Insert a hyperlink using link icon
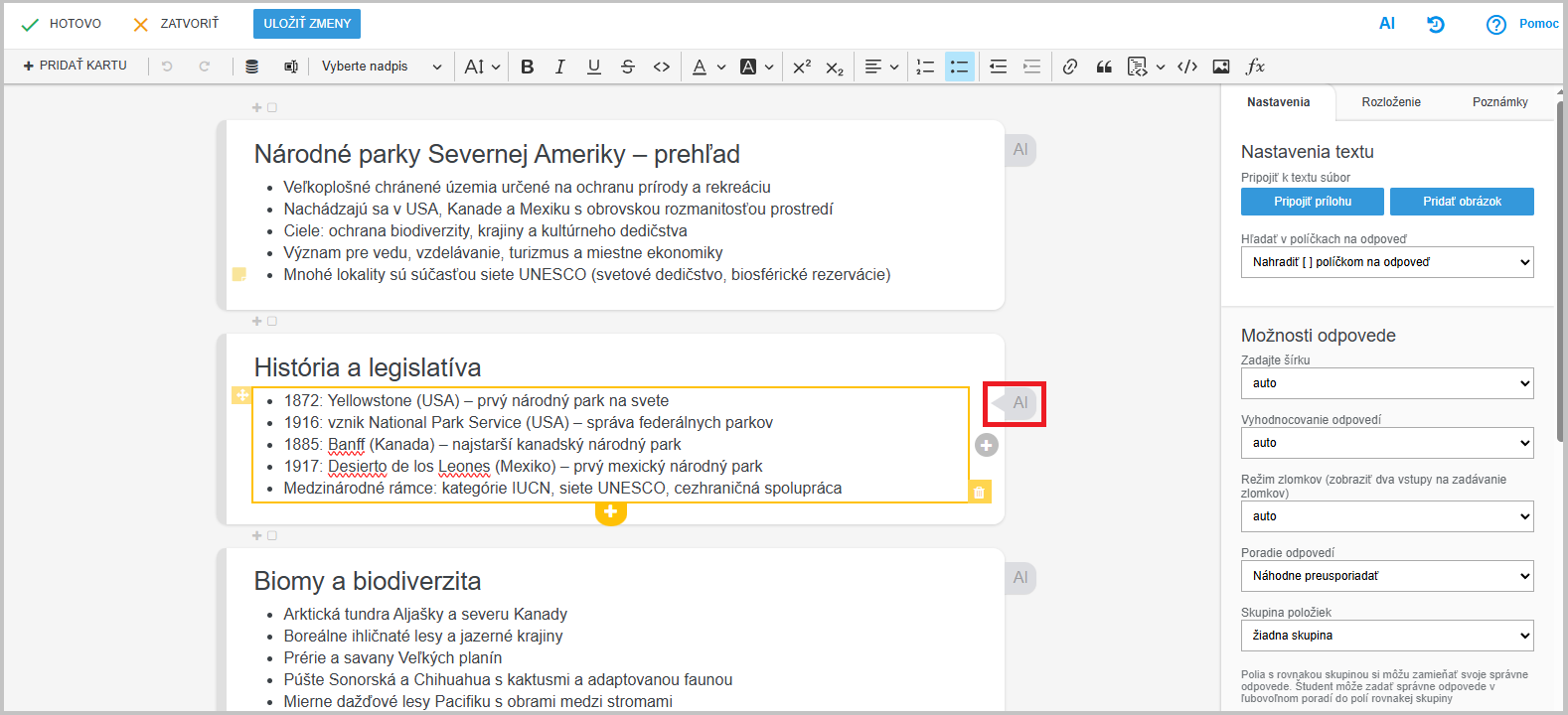The height and width of the screenshot is (715, 1568). pyautogui.click(x=1070, y=67)
